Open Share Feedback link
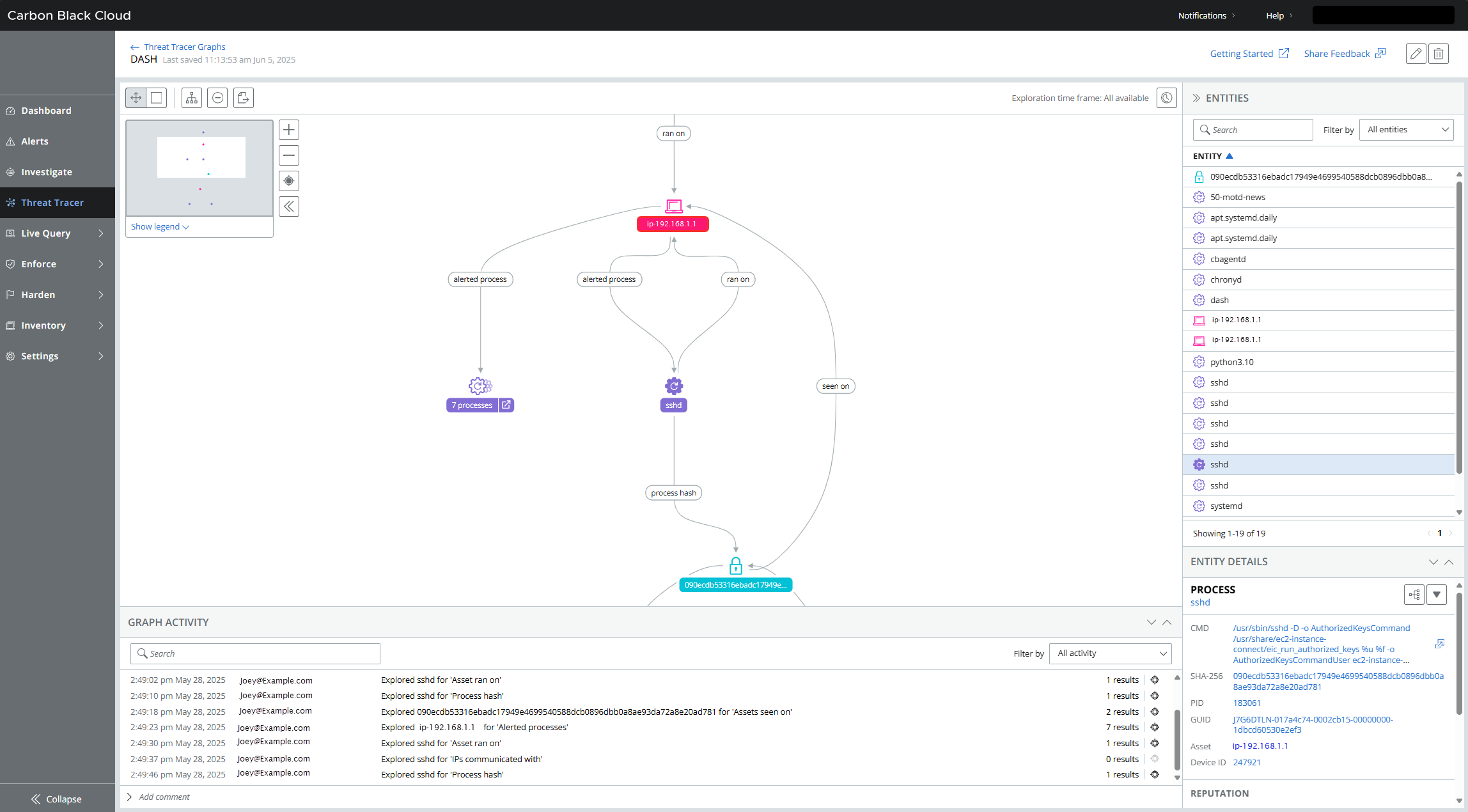The image size is (1468, 812). [x=1345, y=54]
